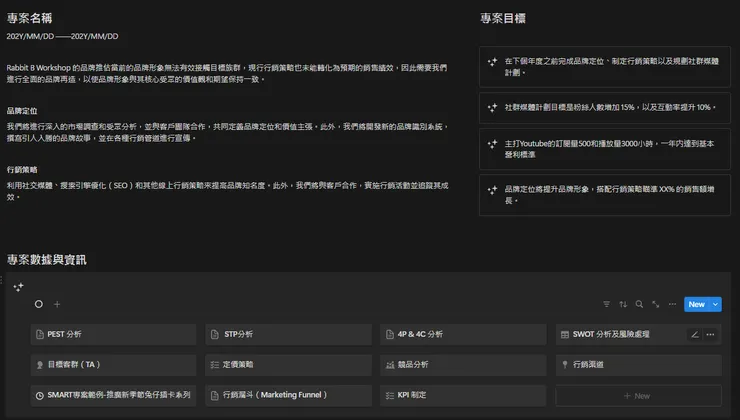Image resolution: width=740 pixels, height=420 pixels.
Task: Click page icon on 行銷漏斗 card
Action: click(215, 395)
